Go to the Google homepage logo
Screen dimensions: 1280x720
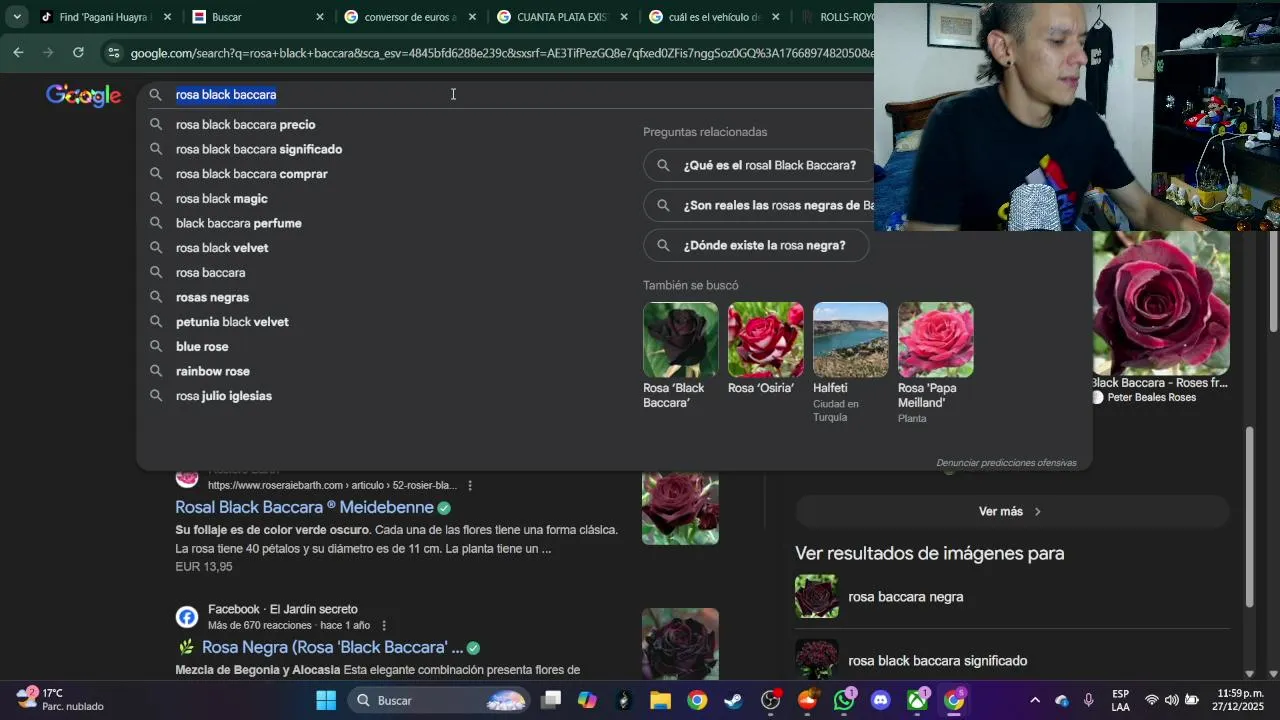pyautogui.click(x=84, y=95)
